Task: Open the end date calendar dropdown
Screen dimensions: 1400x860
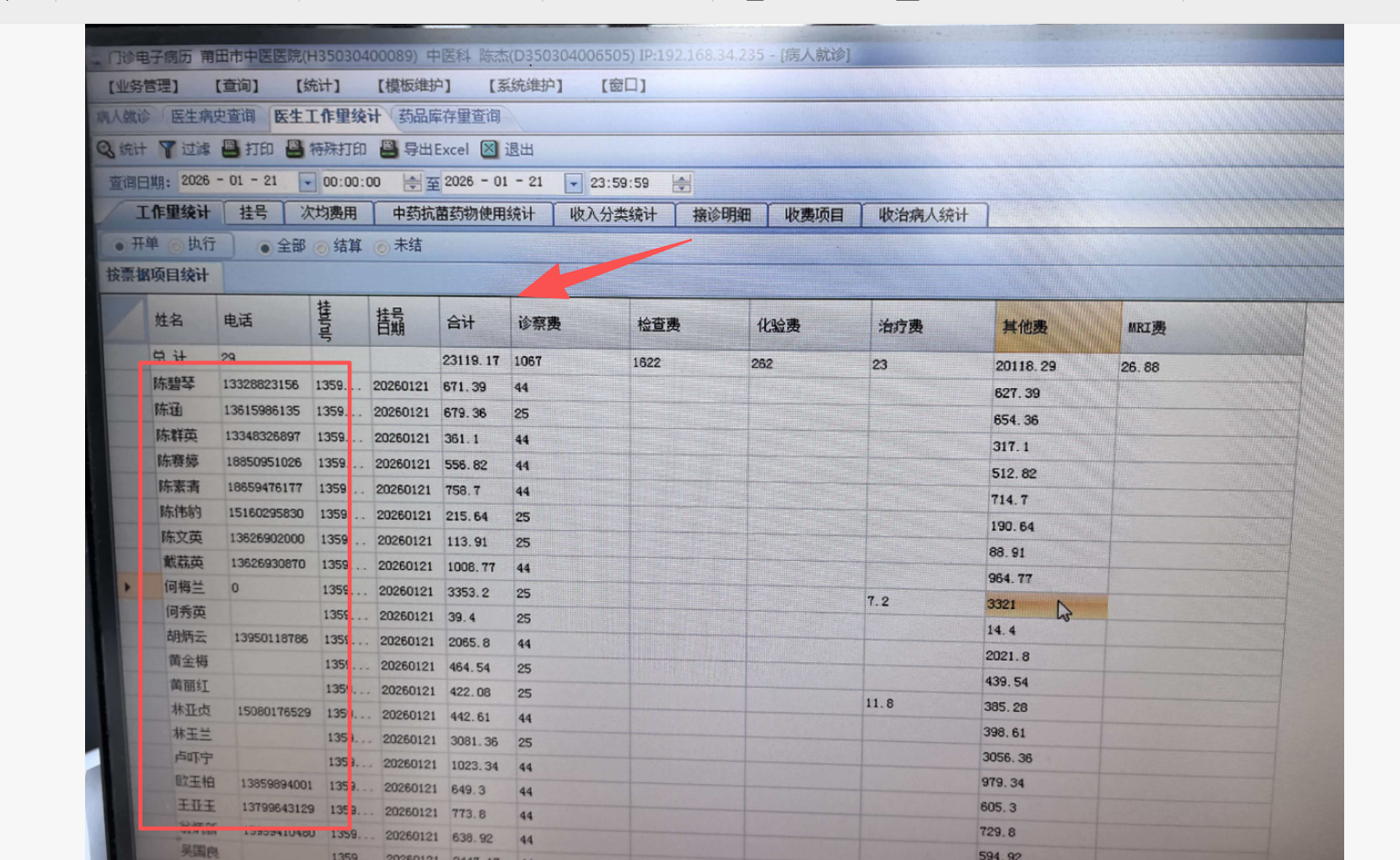Action: click(x=573, y=183)
